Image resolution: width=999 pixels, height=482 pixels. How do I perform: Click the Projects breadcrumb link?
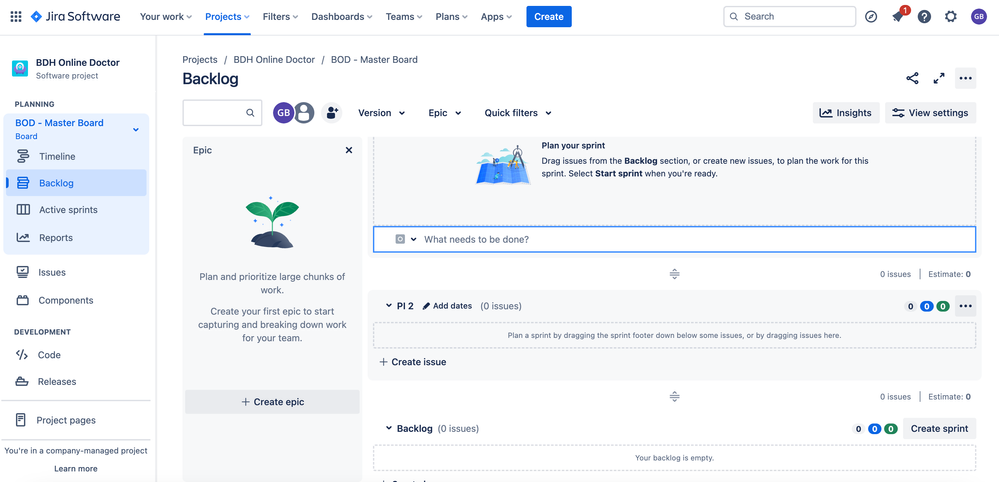pyautogui.click(x=199, y=59)
